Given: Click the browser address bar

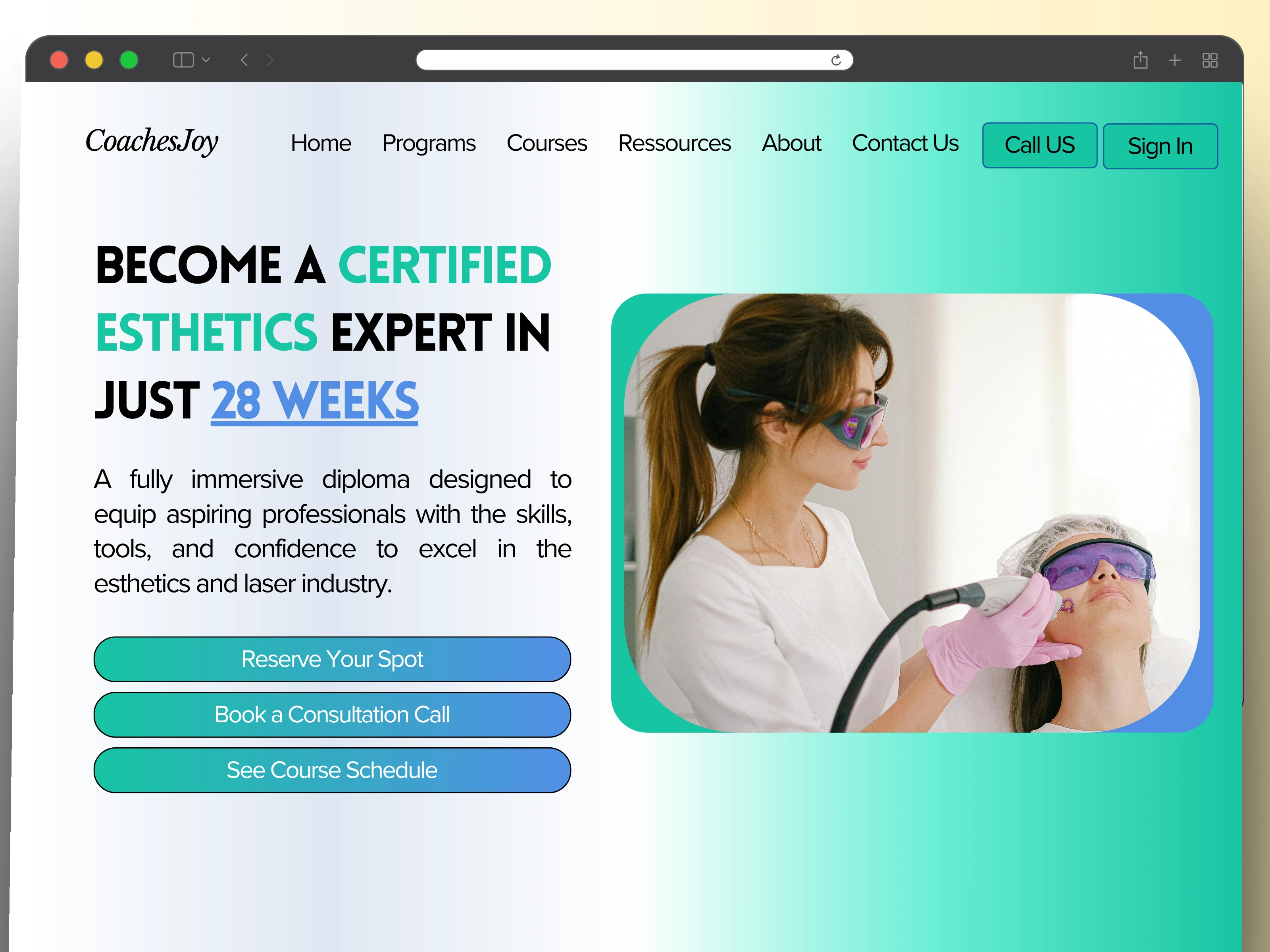Looking at the screenshot, I should [635, 59].
